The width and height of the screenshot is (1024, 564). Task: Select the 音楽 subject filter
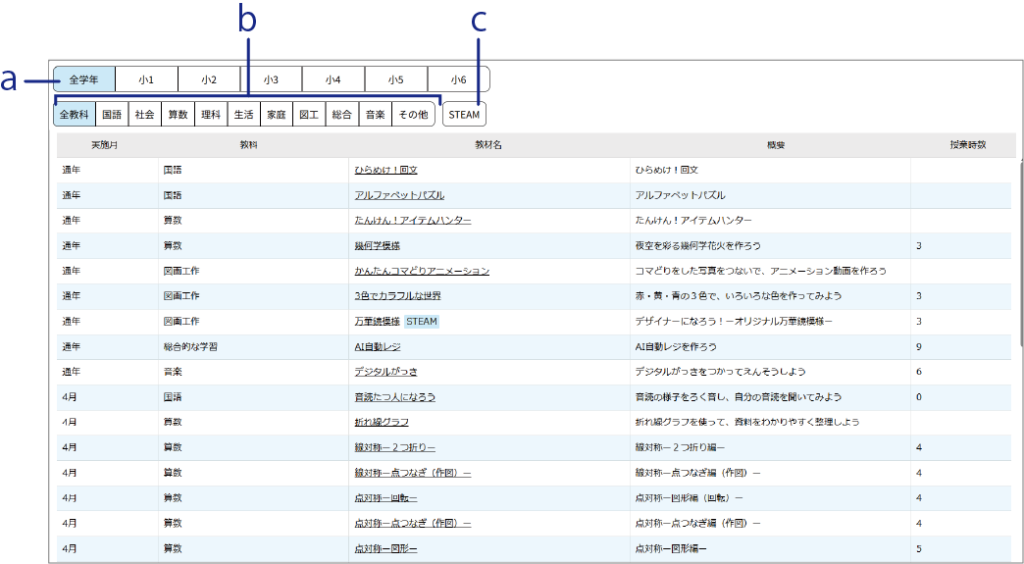tap(374, 115)
